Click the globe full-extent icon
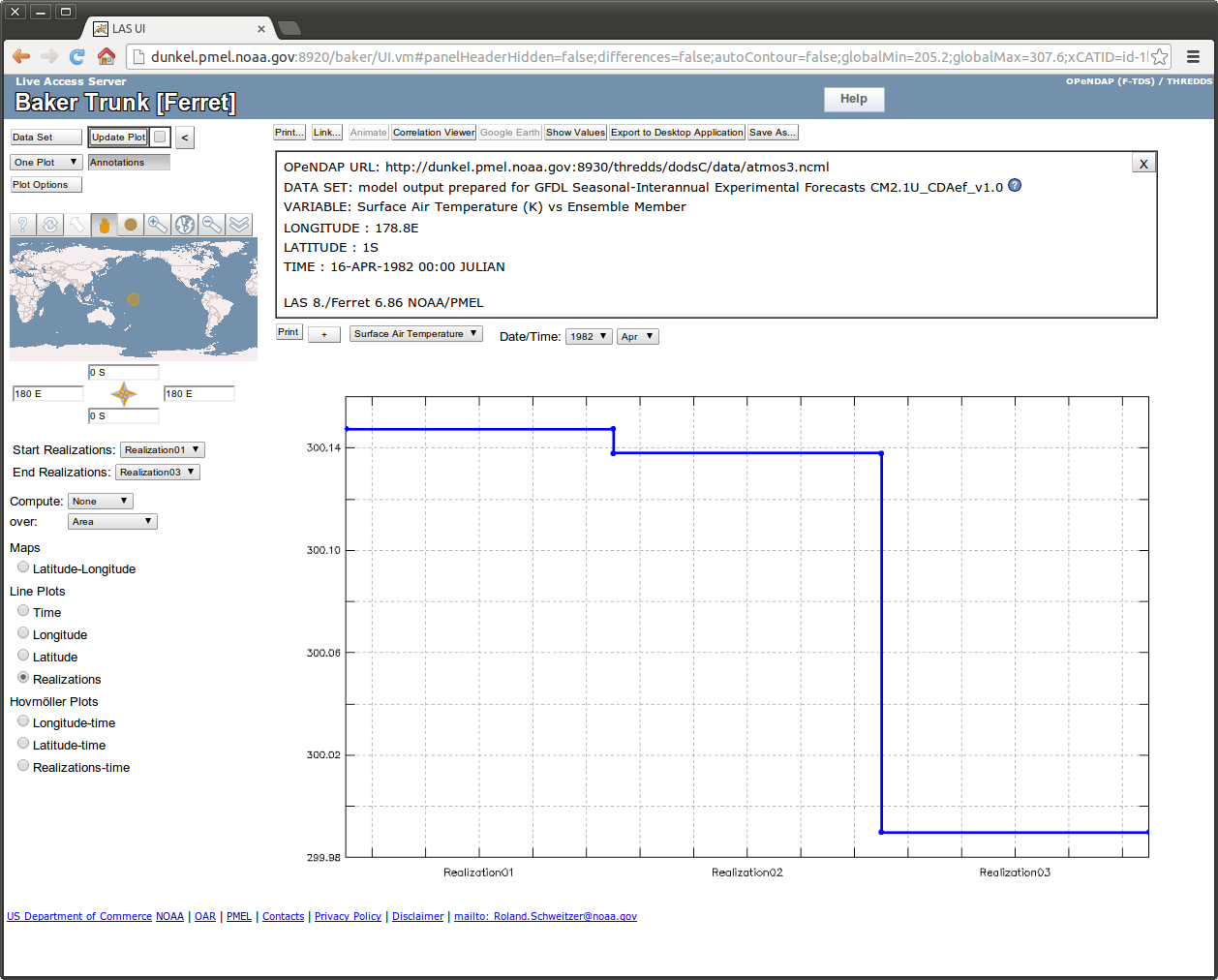The image size is (1218, 980). [x=185, y=225]
